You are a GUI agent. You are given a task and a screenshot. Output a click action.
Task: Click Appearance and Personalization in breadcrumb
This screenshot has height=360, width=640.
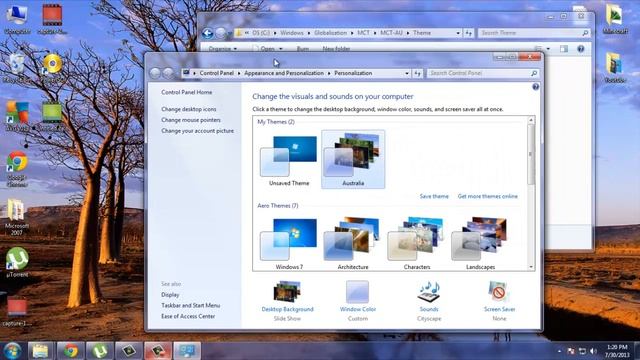[x=284, y=73]
